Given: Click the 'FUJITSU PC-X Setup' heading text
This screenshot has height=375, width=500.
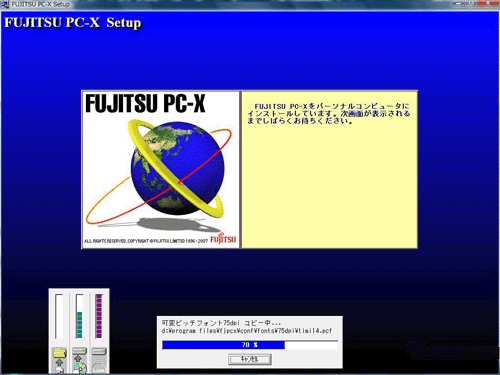Looking at the screenshot, I should [73, 23].
